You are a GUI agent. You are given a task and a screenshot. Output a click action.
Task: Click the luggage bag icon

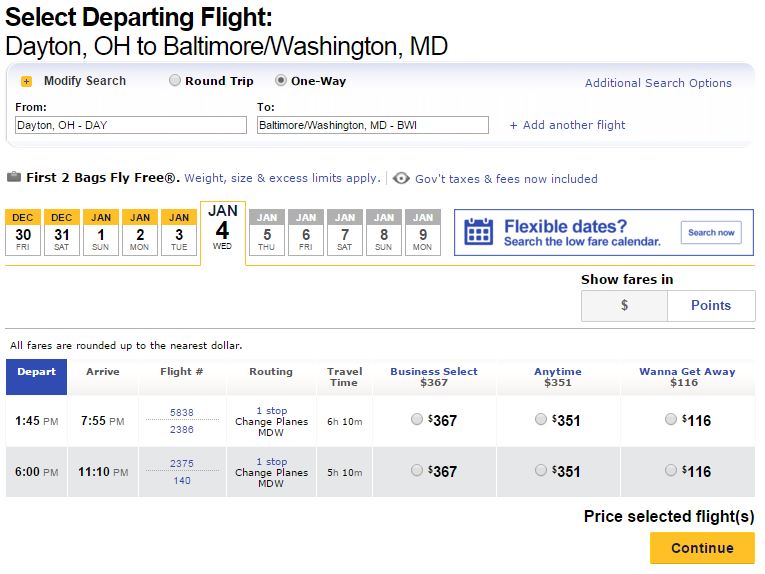[x=14, y=178]
